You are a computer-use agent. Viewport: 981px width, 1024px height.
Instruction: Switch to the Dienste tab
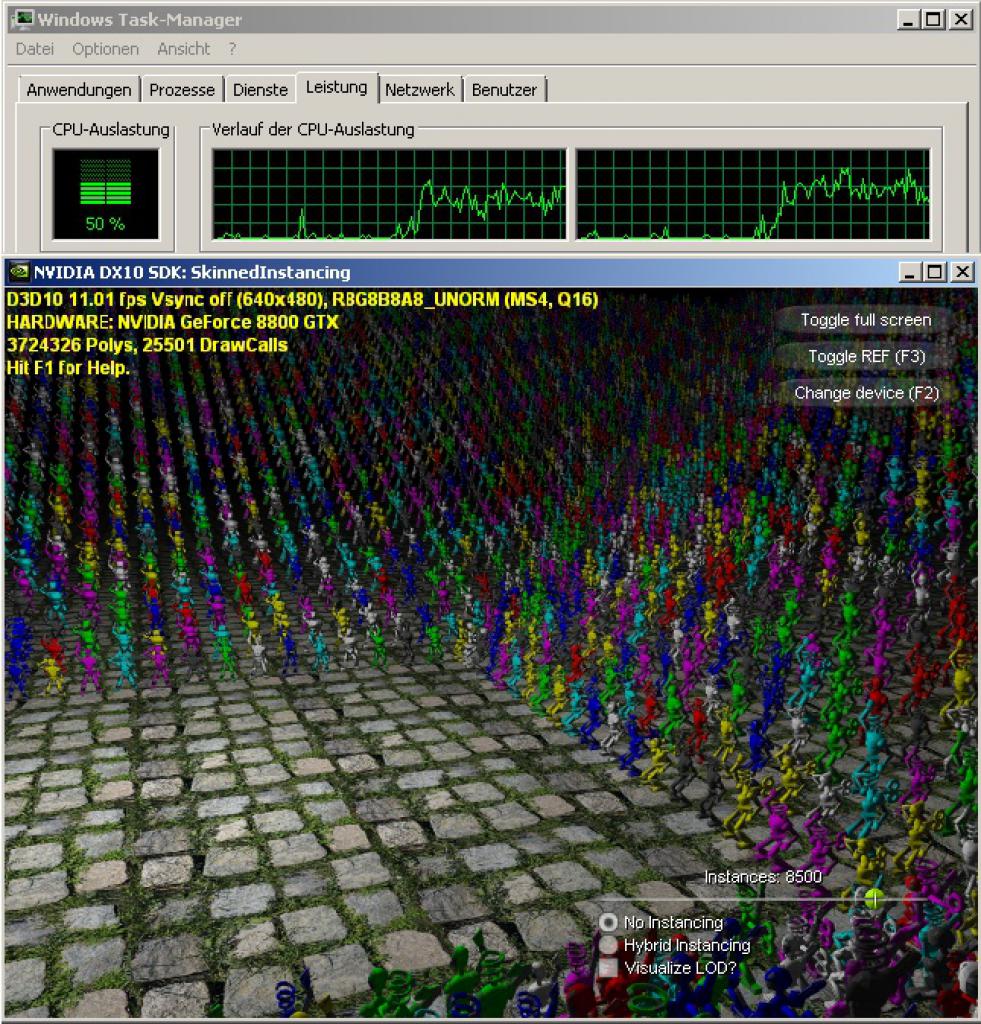(x=260, y=89)
